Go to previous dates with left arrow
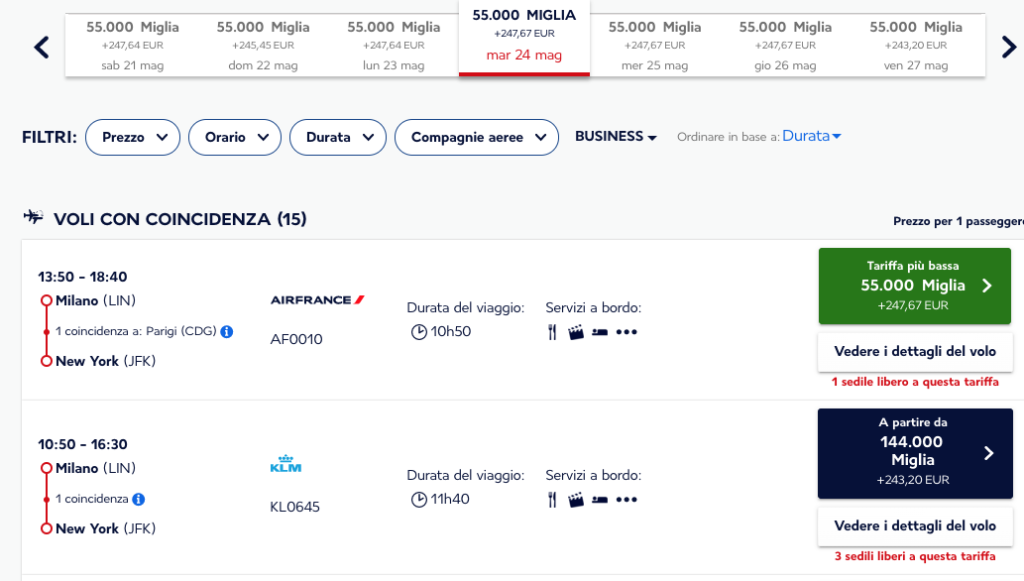 pyautogui.click(x=42, y=47)
